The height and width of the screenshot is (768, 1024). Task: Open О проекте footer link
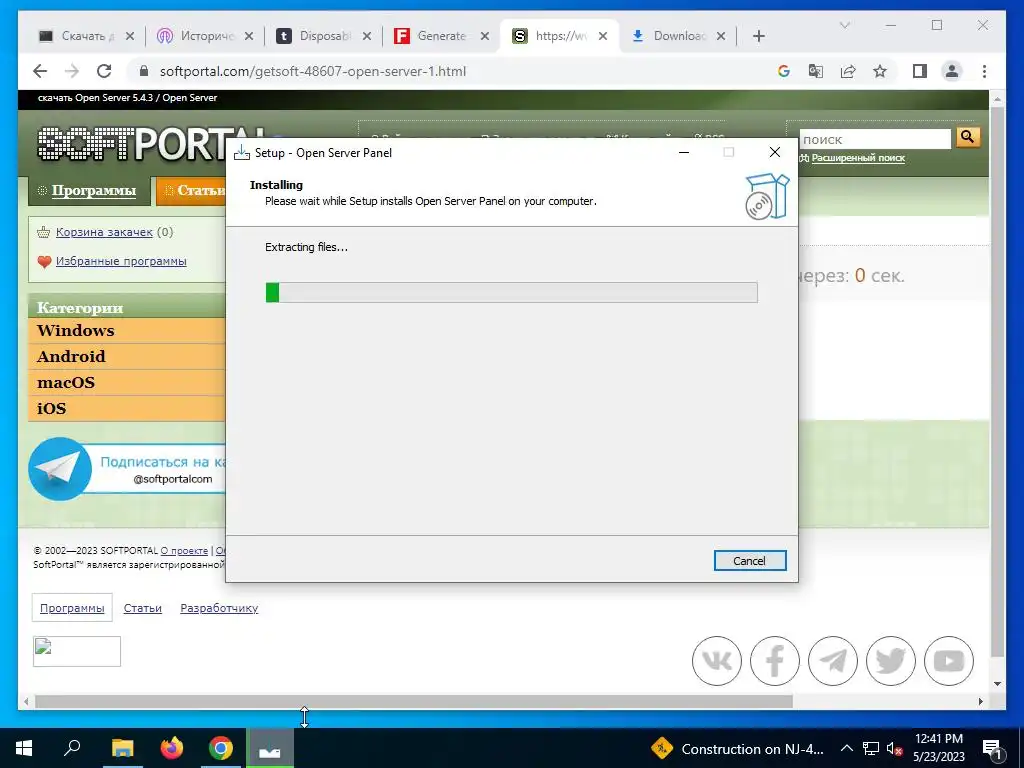184,551
